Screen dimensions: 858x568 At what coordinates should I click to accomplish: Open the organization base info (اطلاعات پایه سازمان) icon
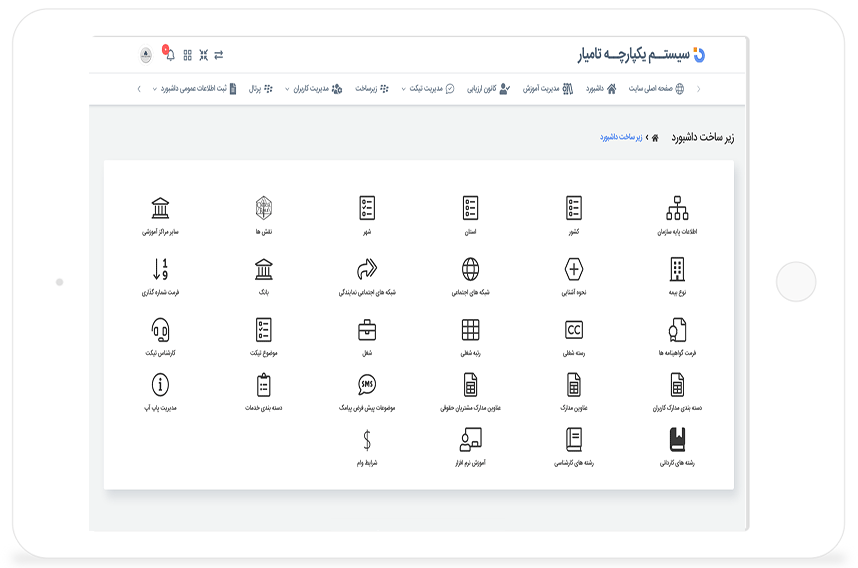tap(677, 208)
